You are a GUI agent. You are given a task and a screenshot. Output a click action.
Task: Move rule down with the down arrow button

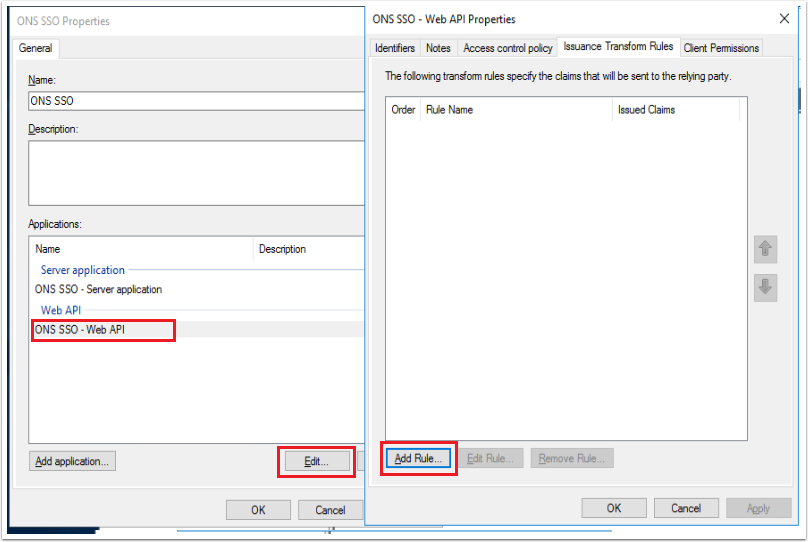[765, 287]
